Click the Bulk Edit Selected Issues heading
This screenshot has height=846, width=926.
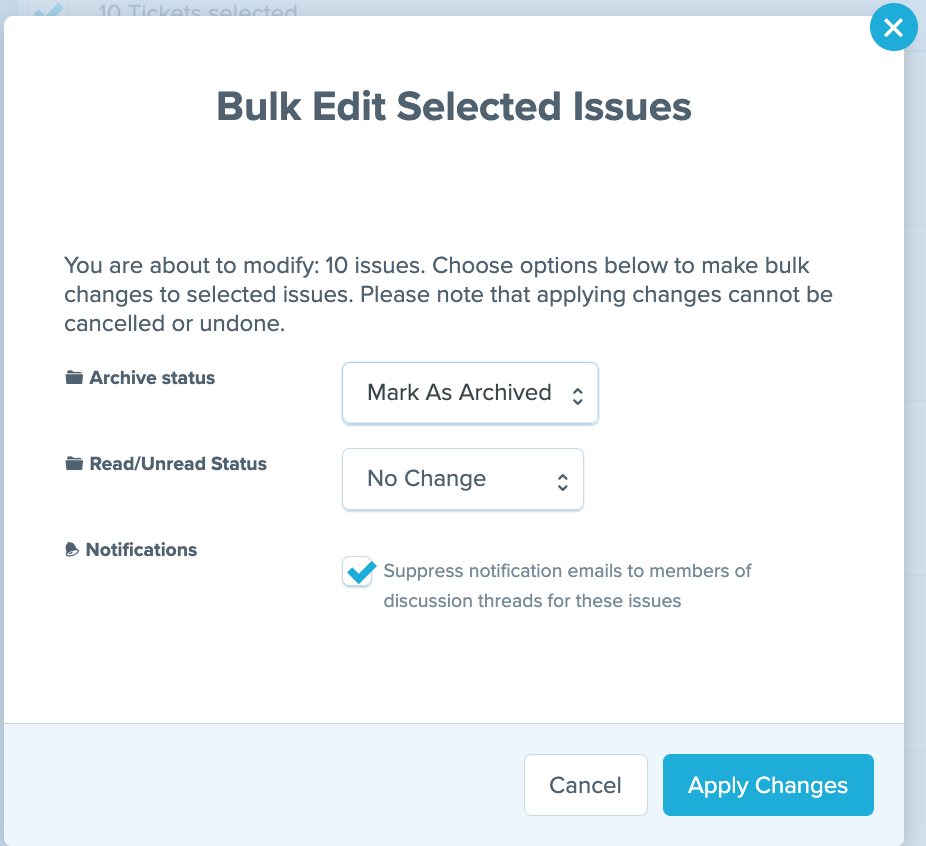454,106
